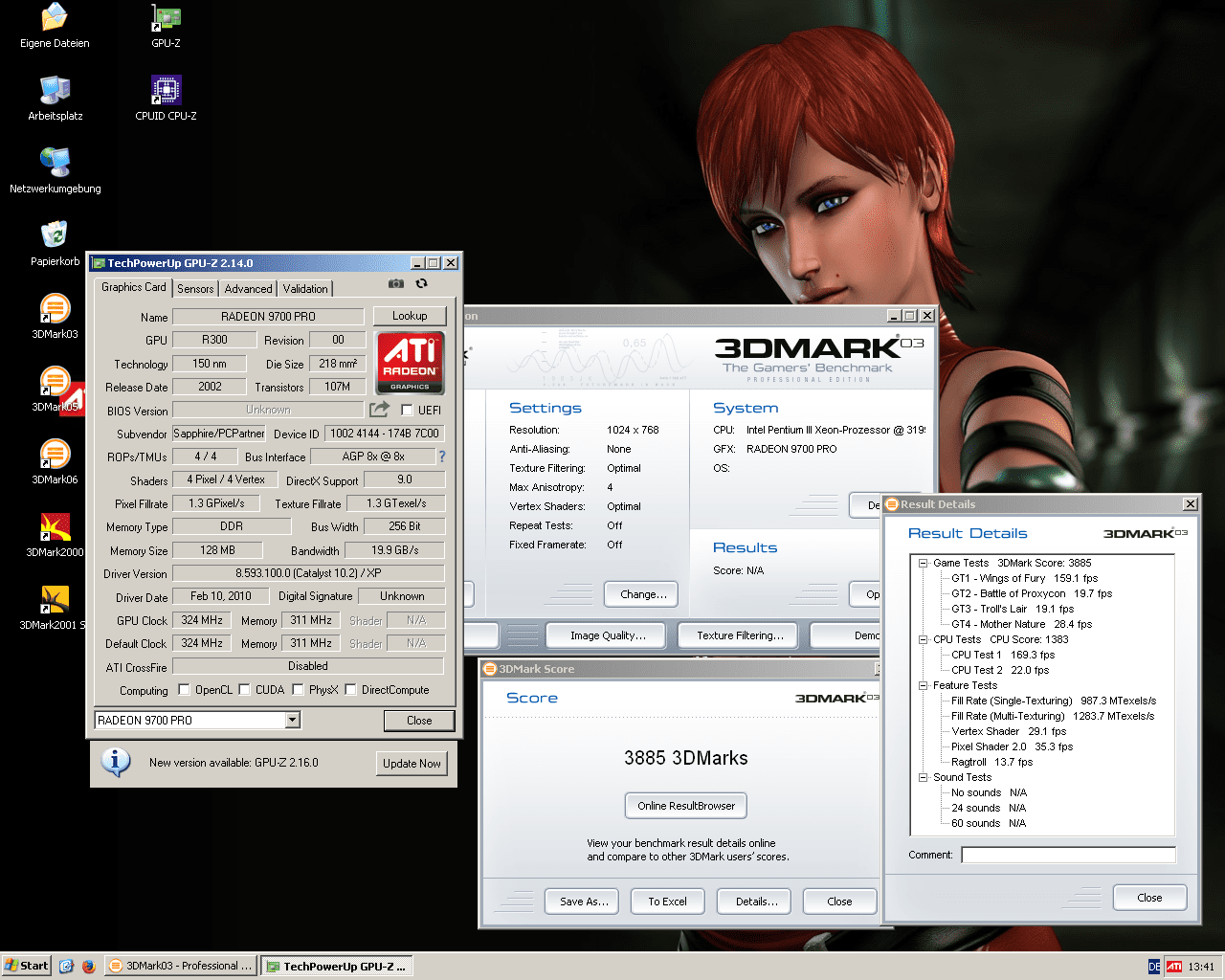This screenshot has height=980, width=1225.
Task: Click the DE language indicator in tray
Action: tap(1154, 967)
